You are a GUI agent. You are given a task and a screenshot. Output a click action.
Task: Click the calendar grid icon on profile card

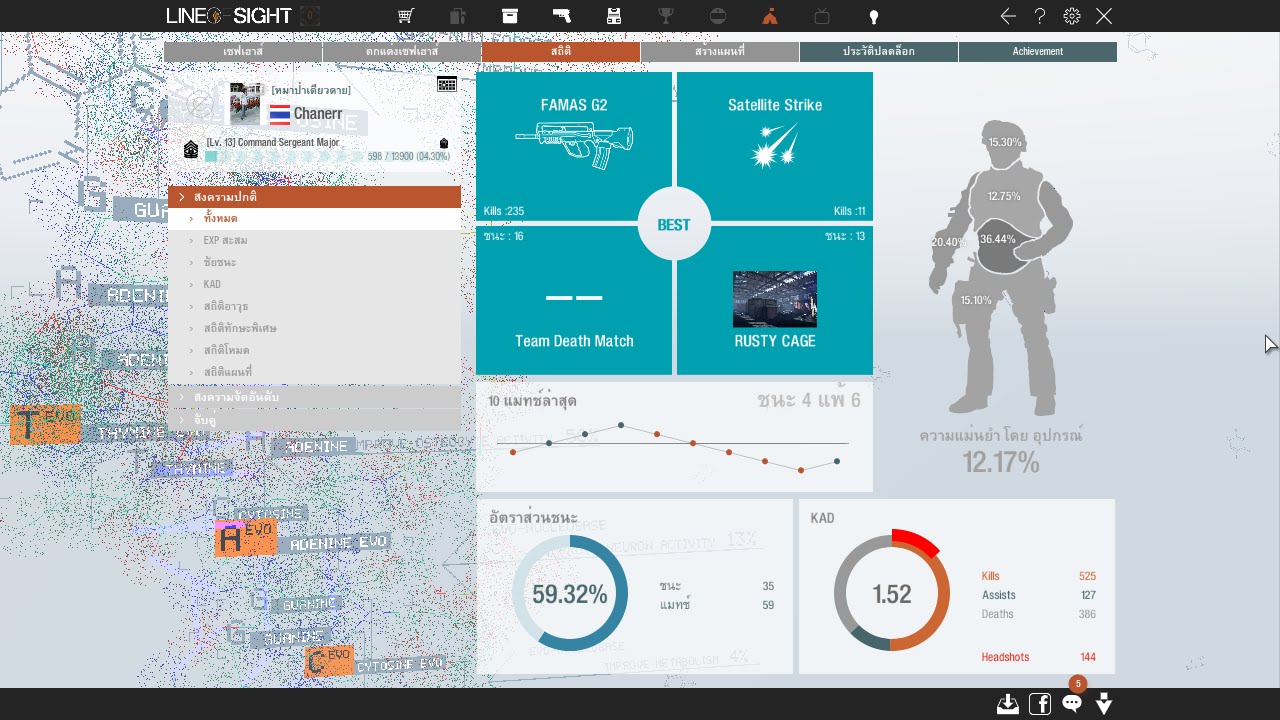coord(447,85)
